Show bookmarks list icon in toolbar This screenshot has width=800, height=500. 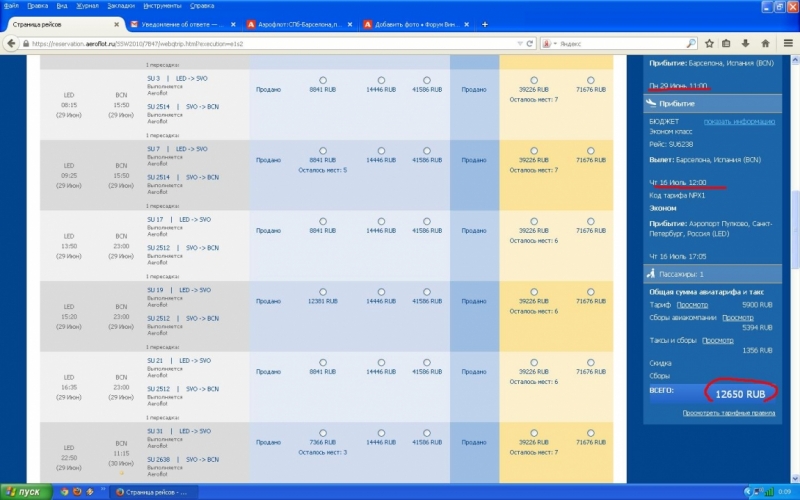pyautogui.click(x=727, y=43)
